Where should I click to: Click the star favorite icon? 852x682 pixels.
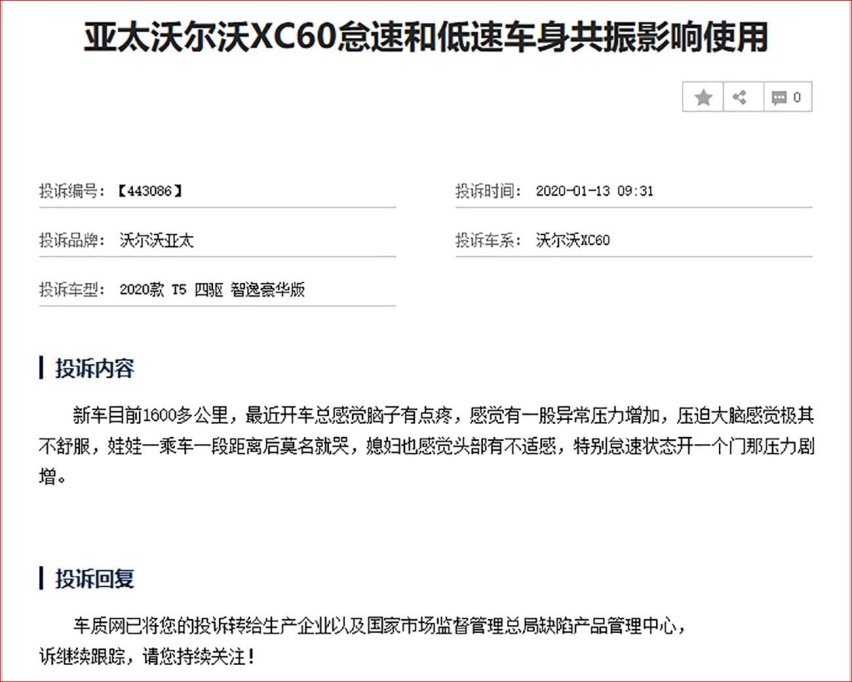(703, 97)
